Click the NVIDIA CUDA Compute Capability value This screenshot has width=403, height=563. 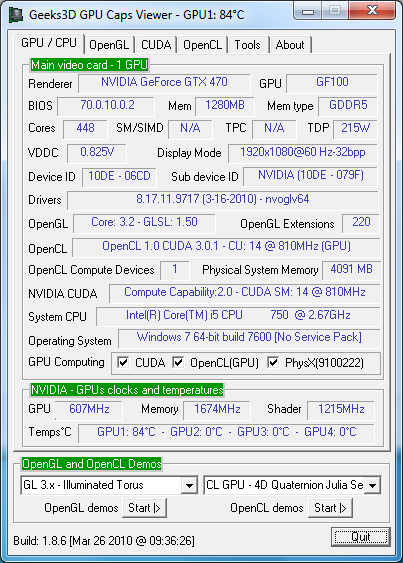[245, 293]
